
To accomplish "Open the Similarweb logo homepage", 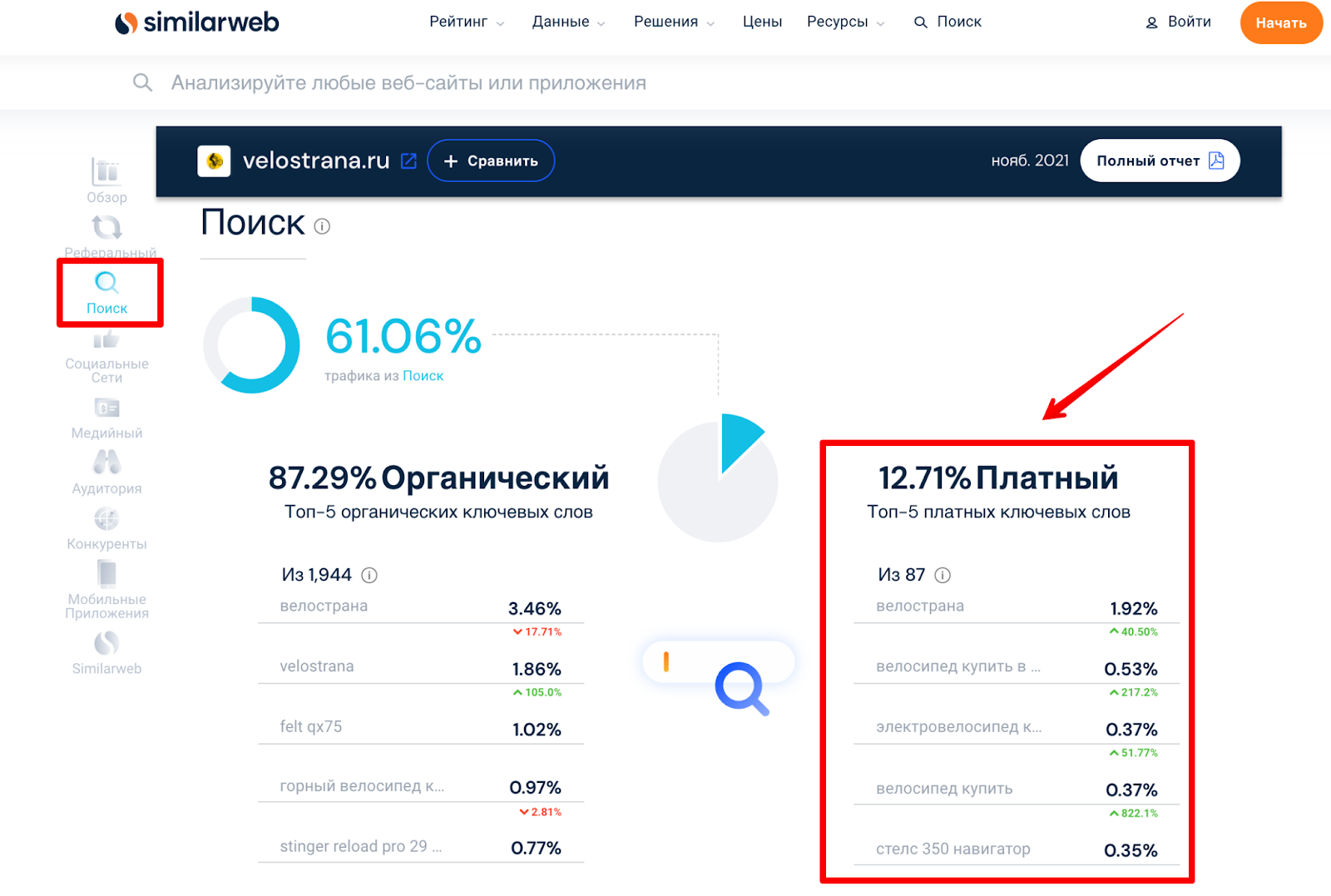I will pos(197,22).
